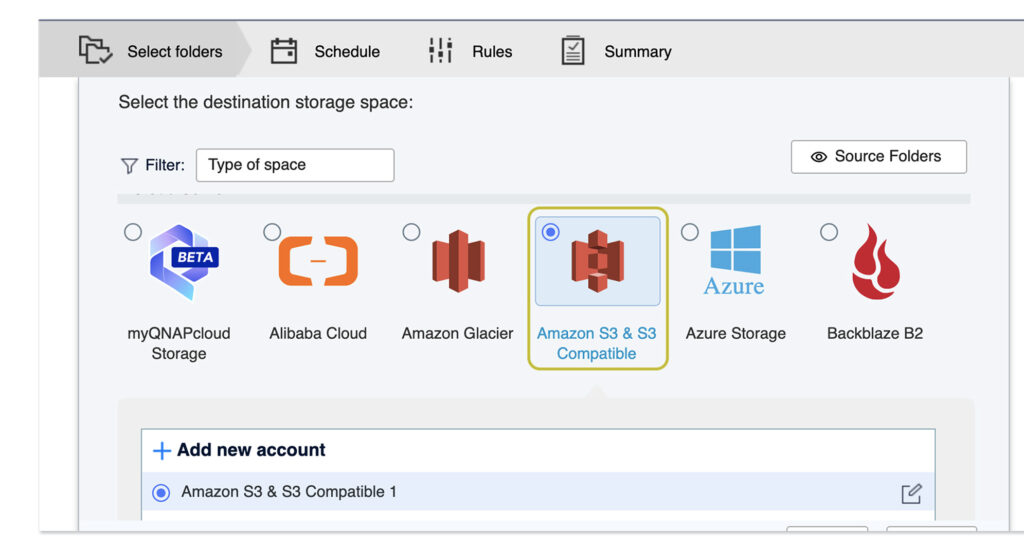
Task: Click the Backblaze B2 label
Action: (x=874, y=334)
